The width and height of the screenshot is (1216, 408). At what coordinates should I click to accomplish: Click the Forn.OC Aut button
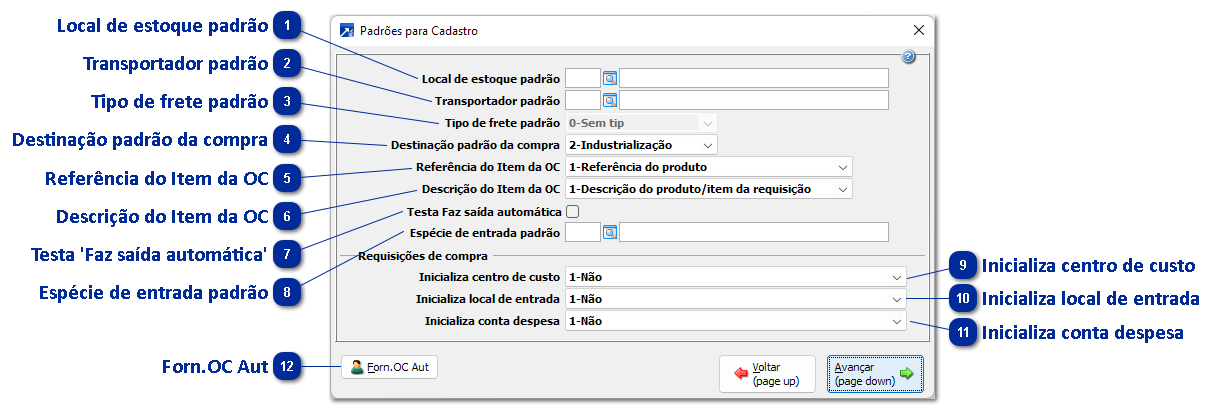pyautogui.click(x=389, y=367)
